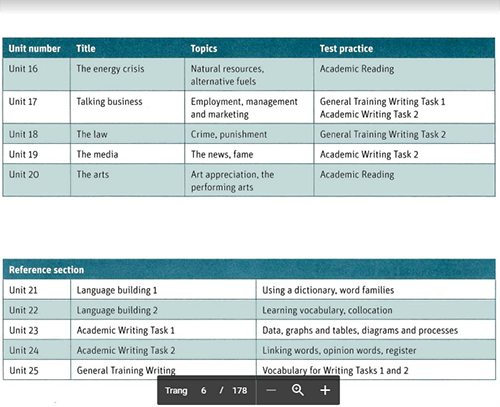Click the zoom in plus icon
The height and width of the screenshot is (407, 500).
(x=325, y=390)
